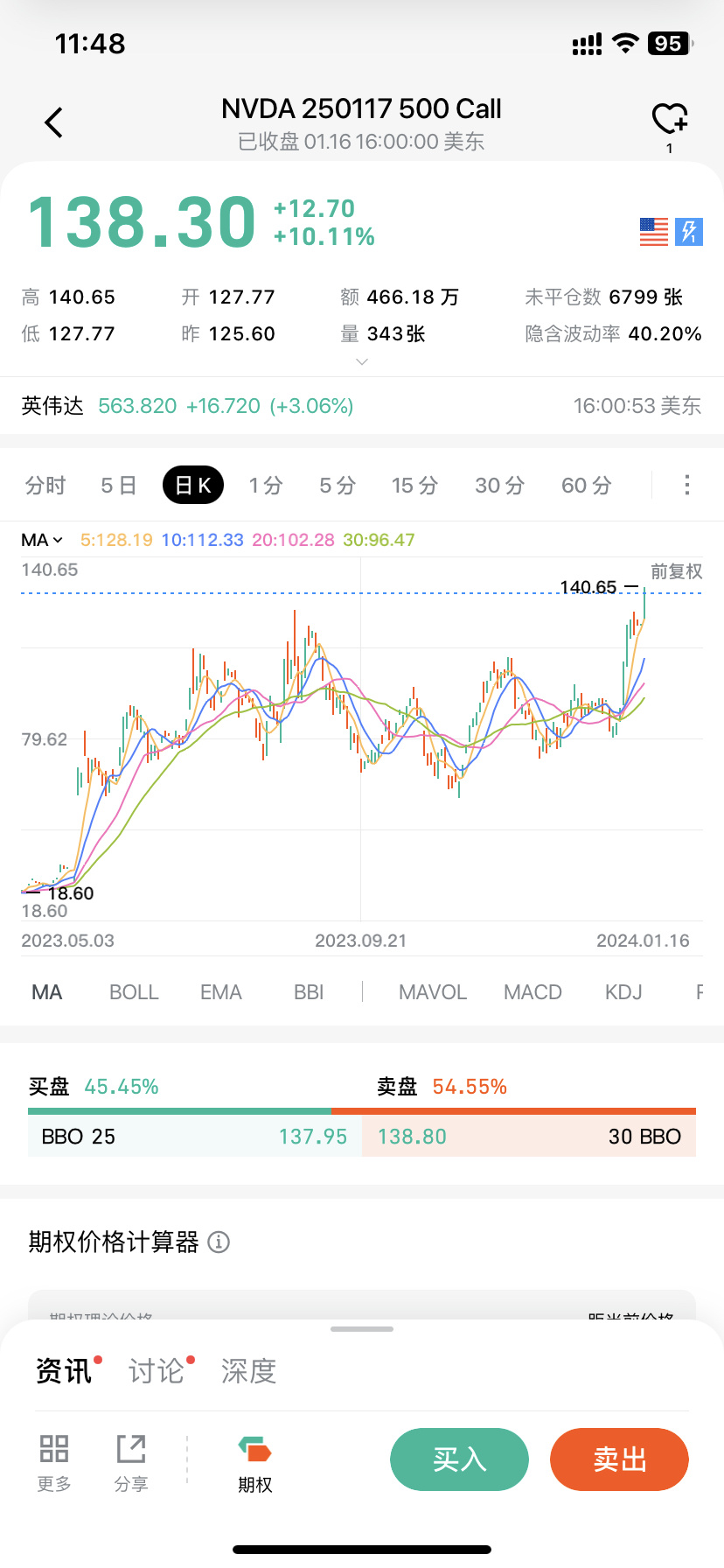Tap the back arrow icon

(54, 122)
